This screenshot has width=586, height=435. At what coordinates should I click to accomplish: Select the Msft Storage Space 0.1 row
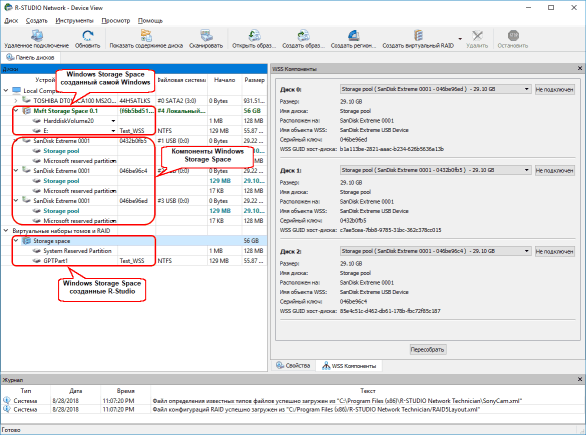135,111
